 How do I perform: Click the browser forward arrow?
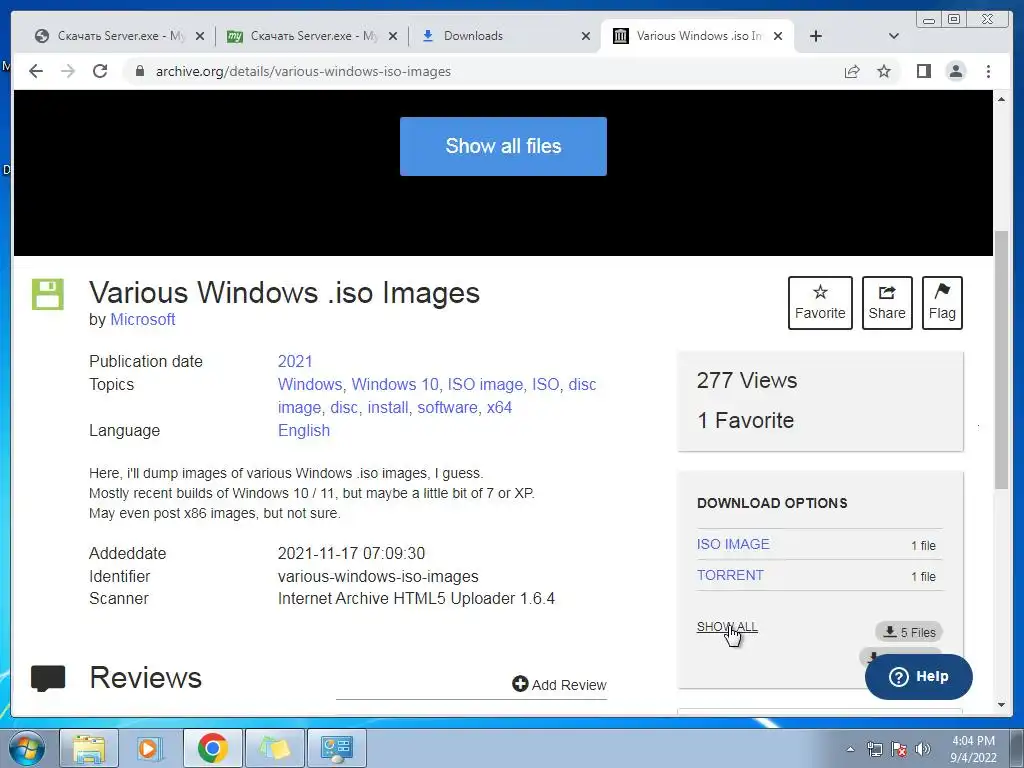click(68, 71)
